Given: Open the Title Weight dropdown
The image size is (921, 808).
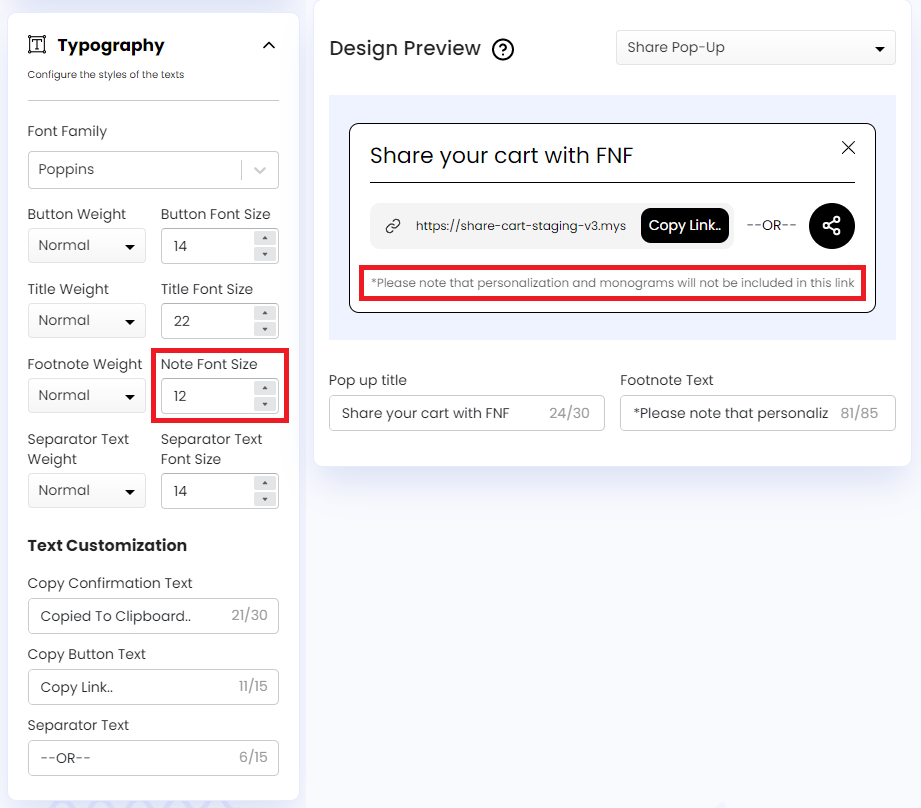Looking at the screenshot, I should pyautogui.click(x=86, y=321).
